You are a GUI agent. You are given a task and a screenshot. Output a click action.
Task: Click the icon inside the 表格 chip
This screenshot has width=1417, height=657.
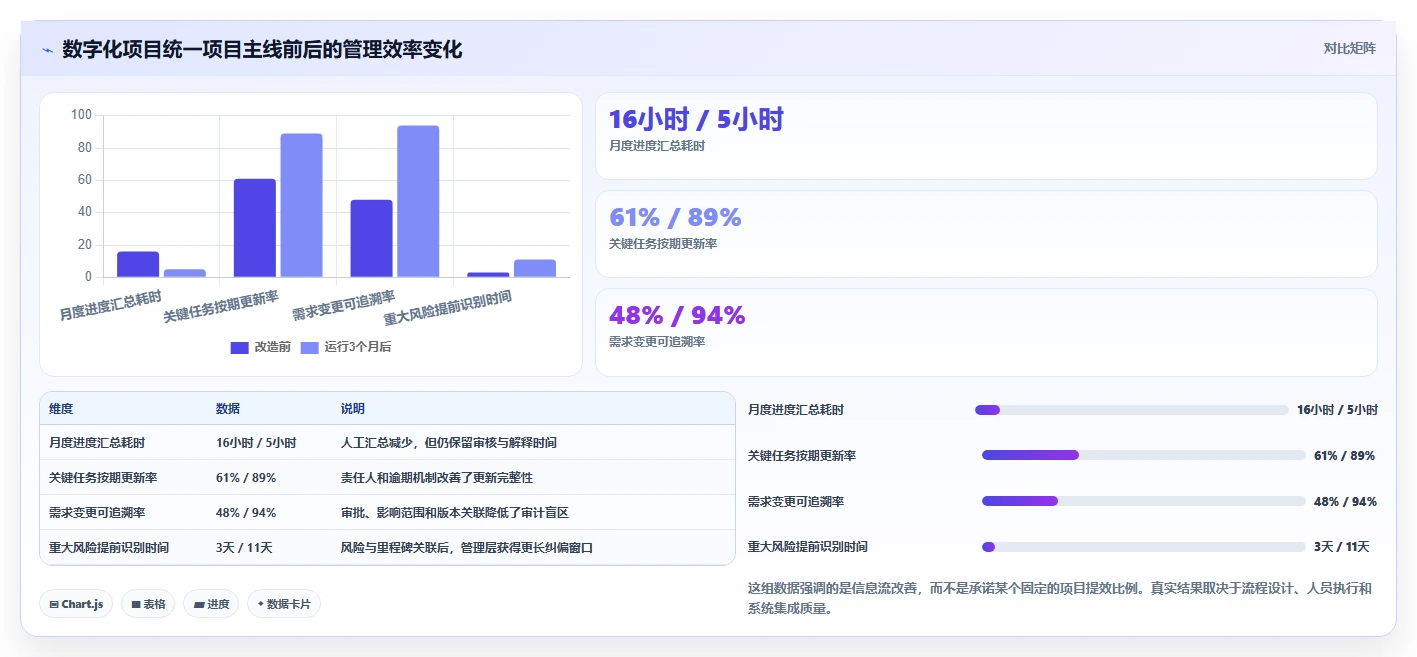click(135, 604)
